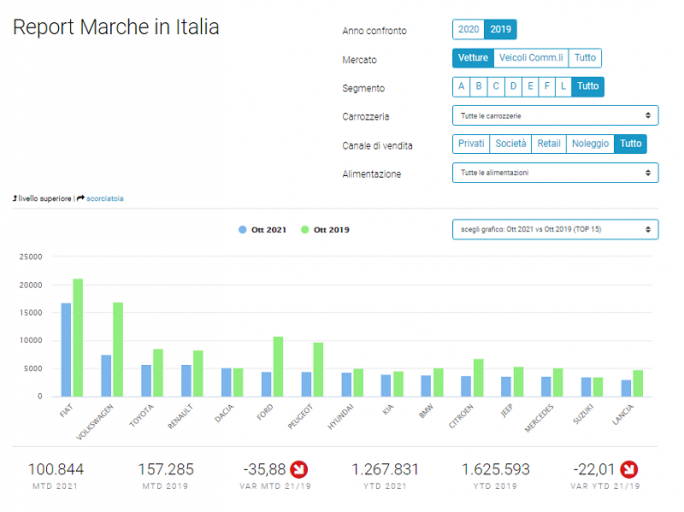The width and height of the screenshot is (684, 512).
Task: Click FORD green 2019 bar
Action: pyautogui.click(x=278, y=366)
